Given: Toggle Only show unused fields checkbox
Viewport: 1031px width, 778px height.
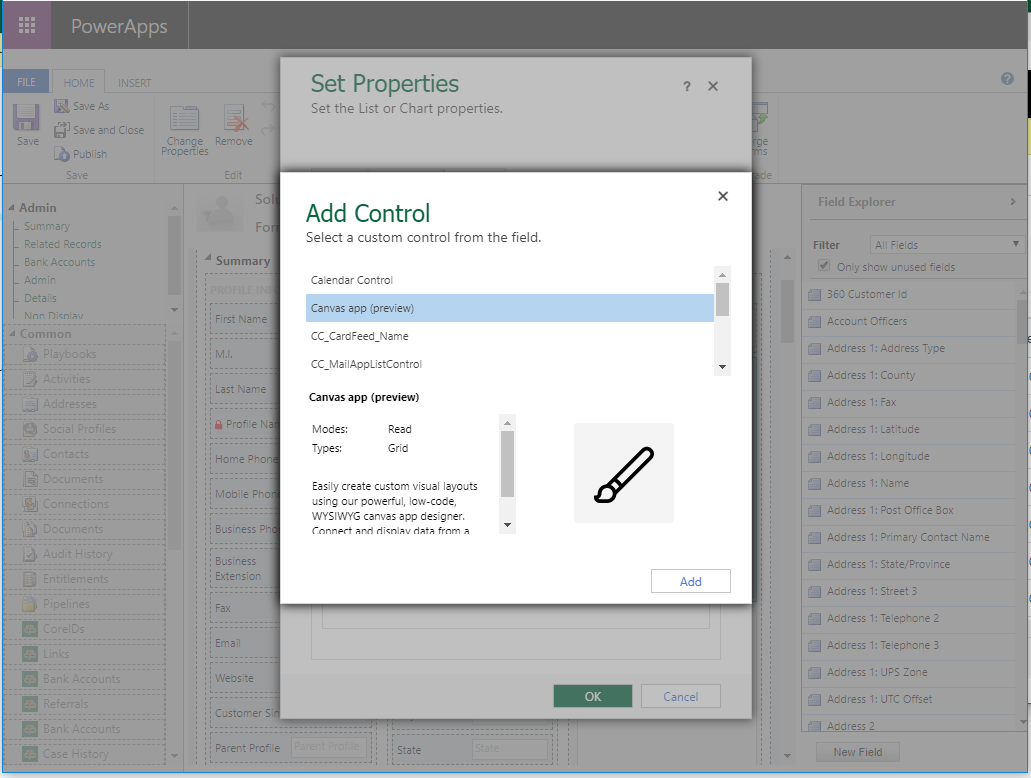Looking at the screenshot, I should [x=824, y=267].
